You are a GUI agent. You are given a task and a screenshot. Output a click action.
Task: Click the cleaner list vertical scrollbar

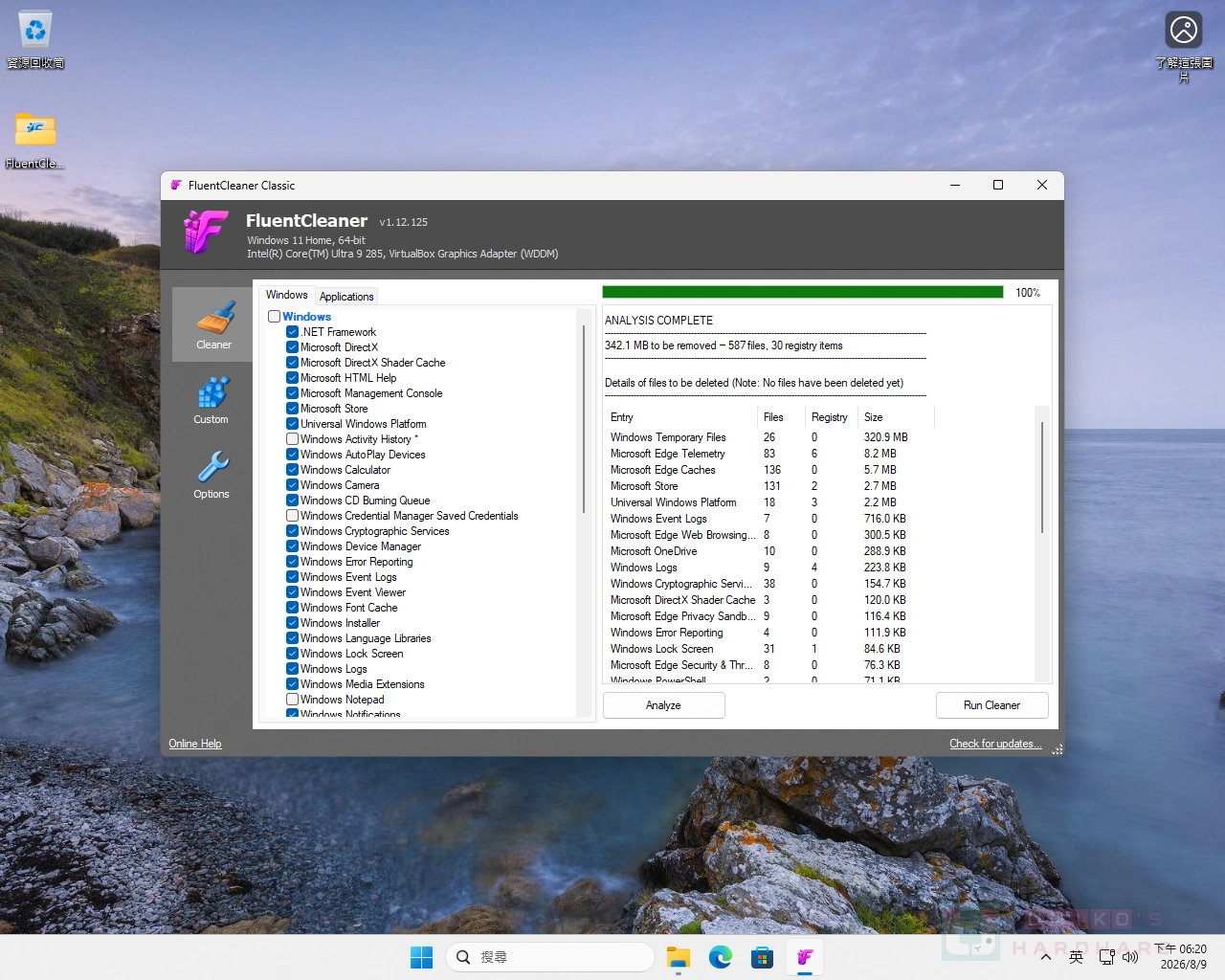pos(583,419)
